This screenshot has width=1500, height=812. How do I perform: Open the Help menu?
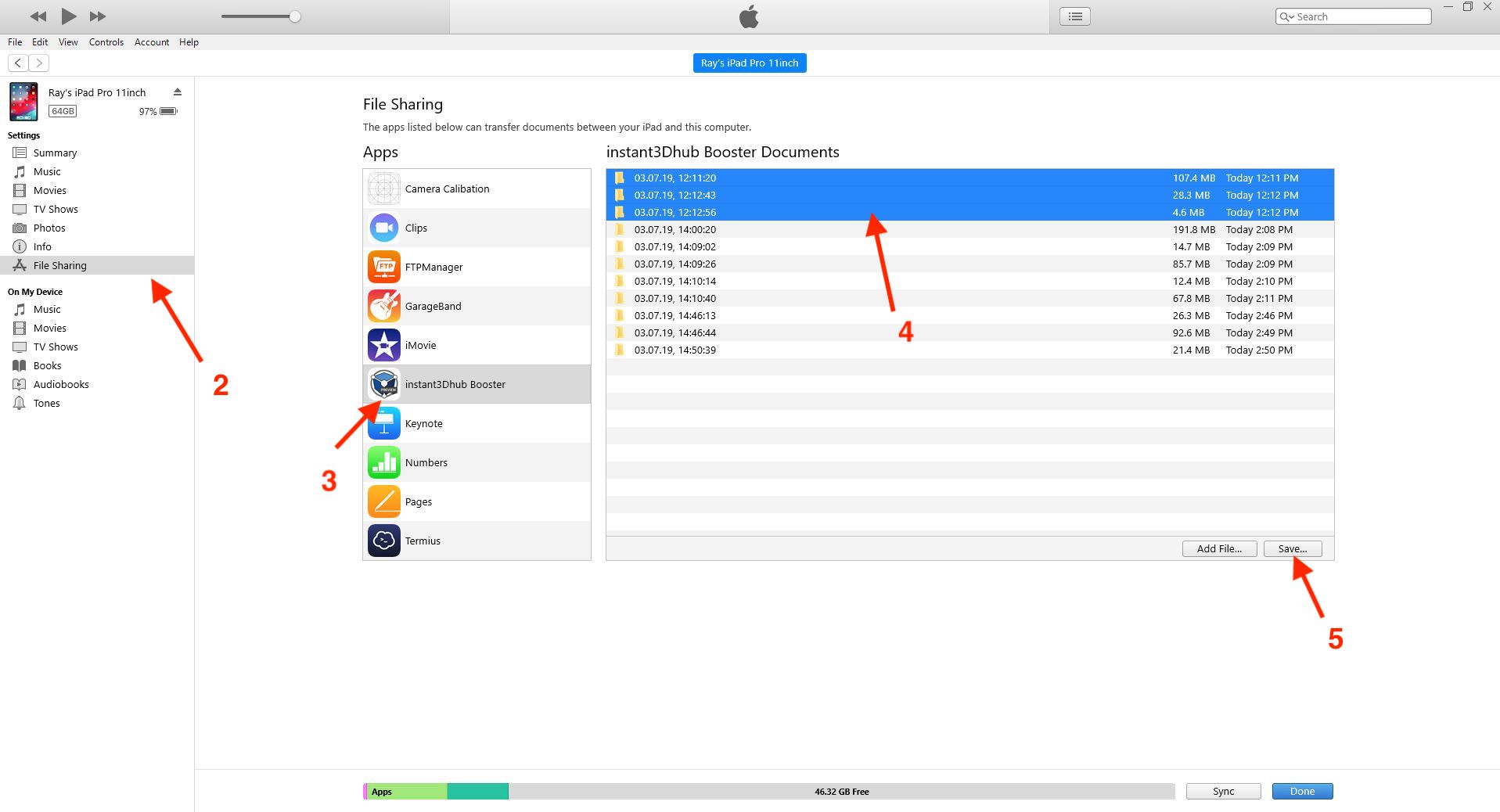click(x=189, y=42)
